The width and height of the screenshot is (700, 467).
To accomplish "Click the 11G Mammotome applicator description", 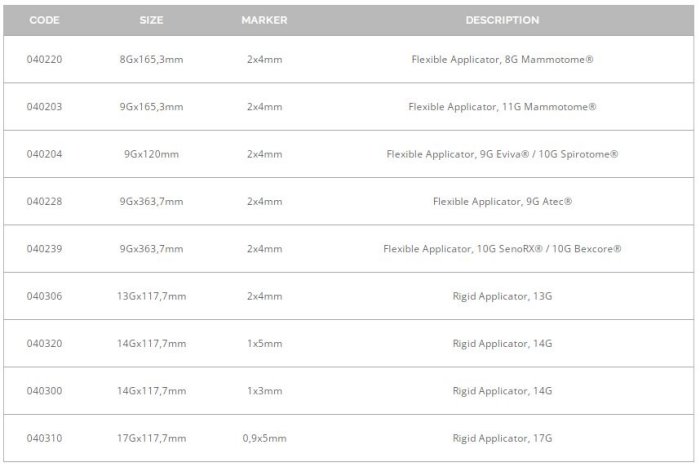I will [502, 107].
